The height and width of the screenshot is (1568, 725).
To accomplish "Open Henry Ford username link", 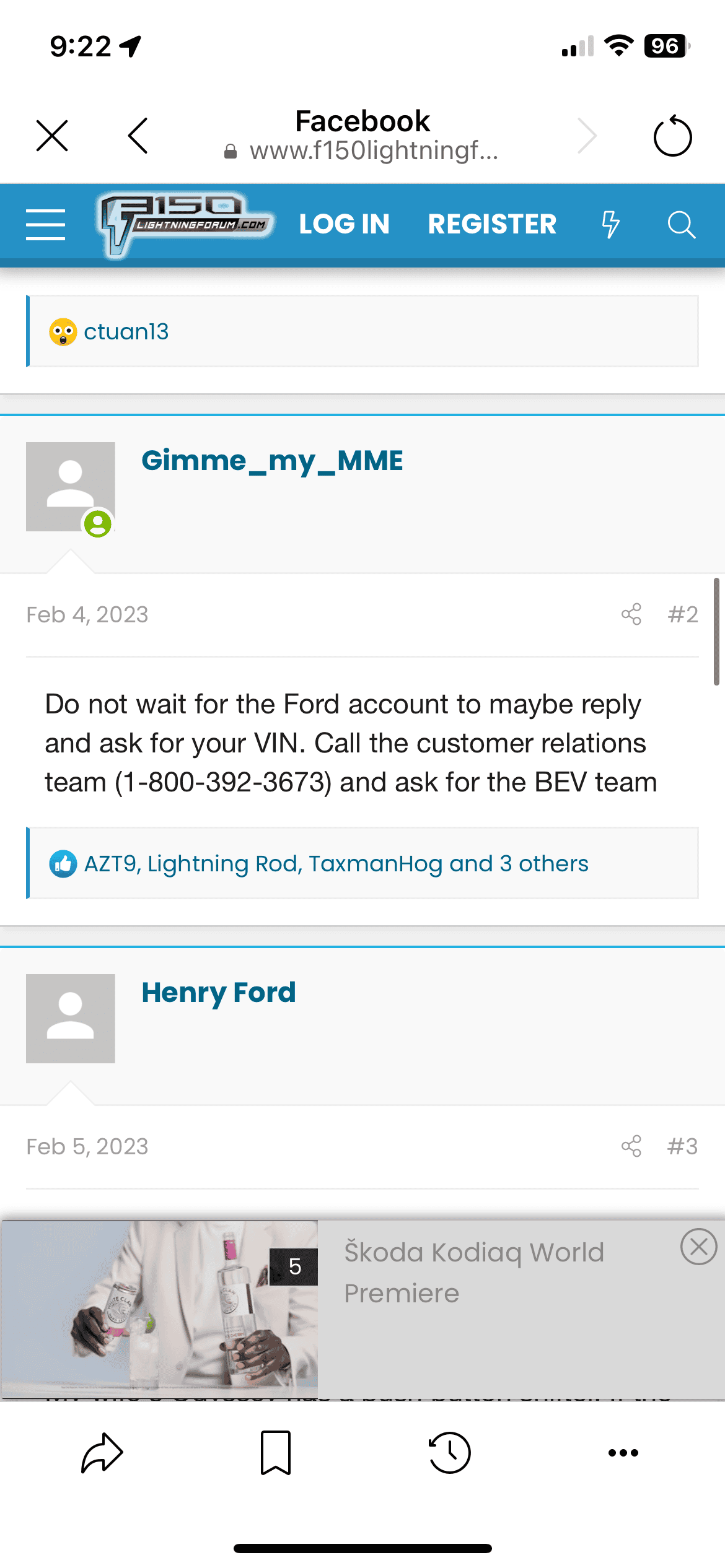I will [219, 993].
